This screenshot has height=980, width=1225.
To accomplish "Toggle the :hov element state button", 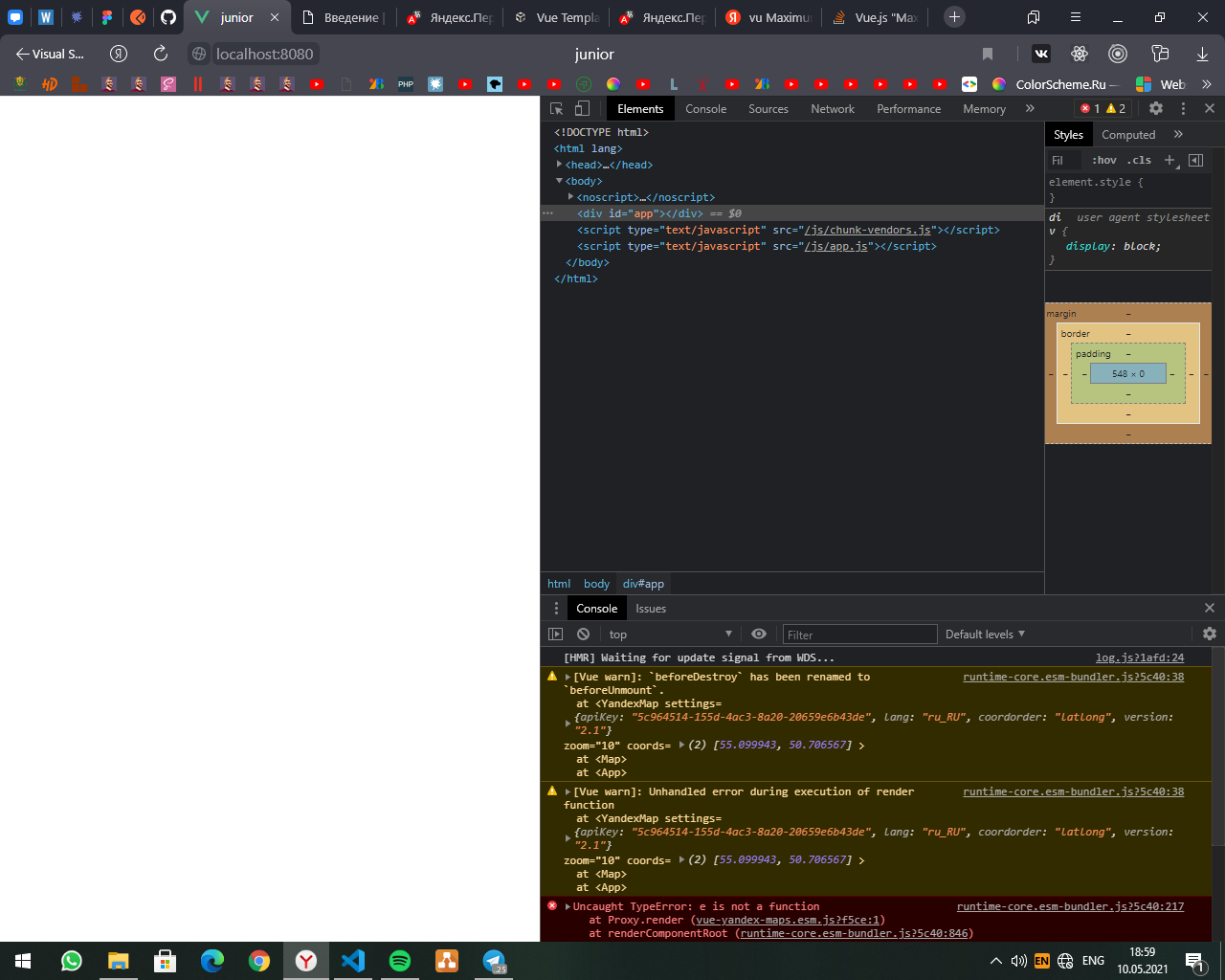I will click(x=1104, y=161).
